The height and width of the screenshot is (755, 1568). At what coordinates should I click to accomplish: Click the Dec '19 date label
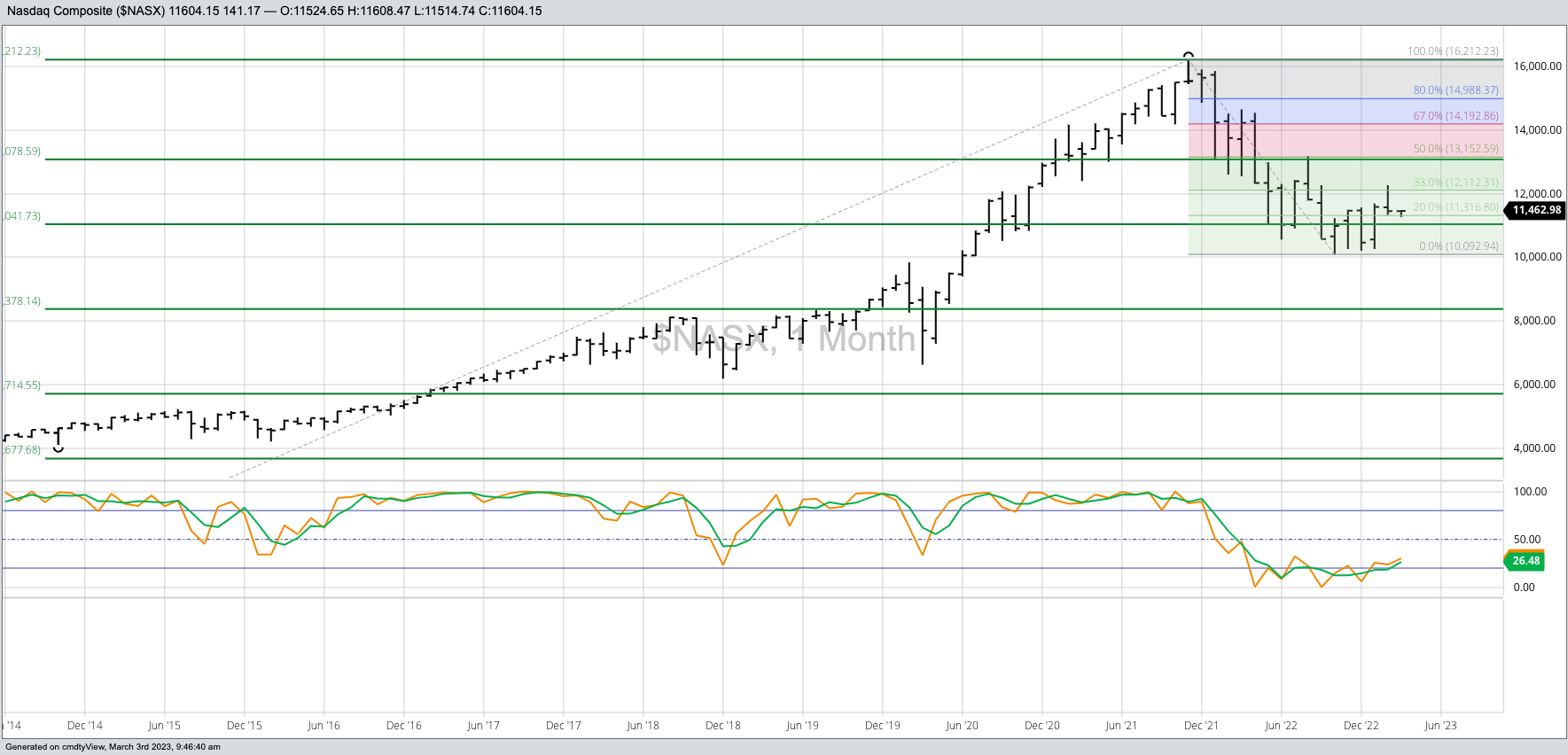coord(883,726)
